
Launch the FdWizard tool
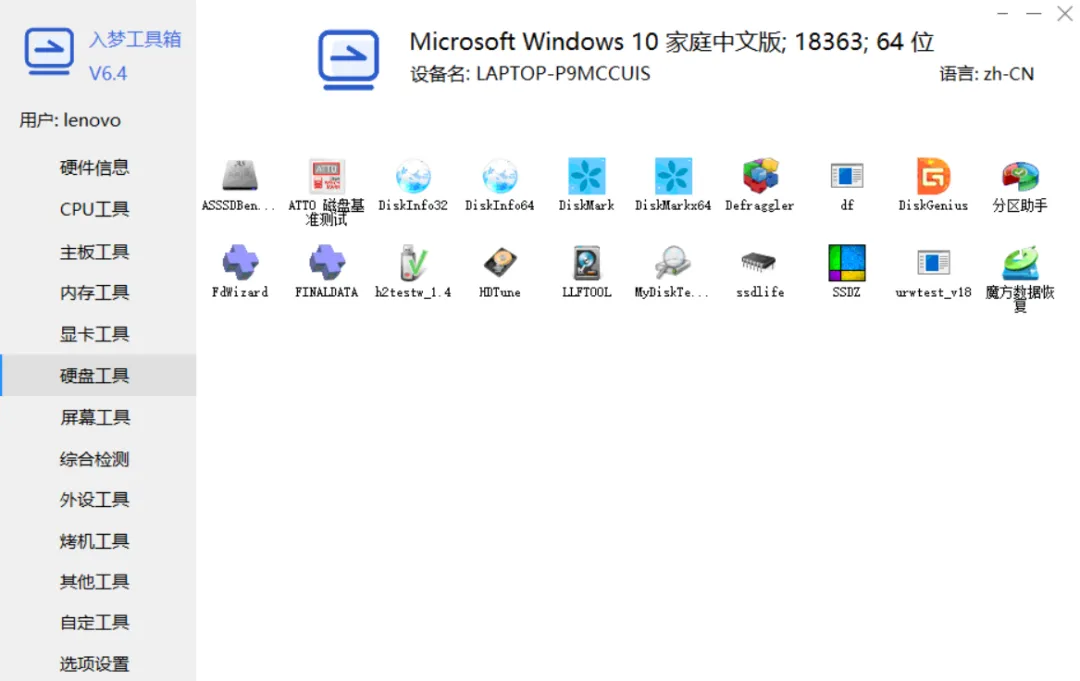[x=240, y=271]
